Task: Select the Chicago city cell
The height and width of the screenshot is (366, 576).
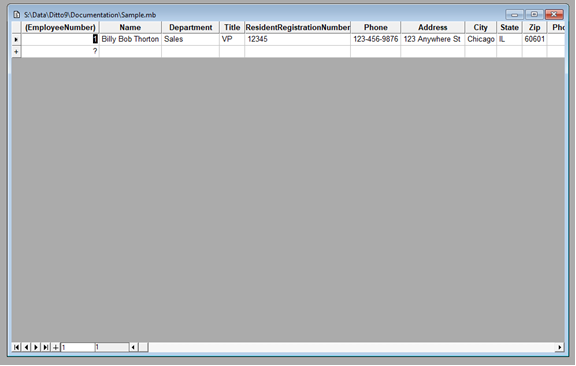Action: point(480,39)
